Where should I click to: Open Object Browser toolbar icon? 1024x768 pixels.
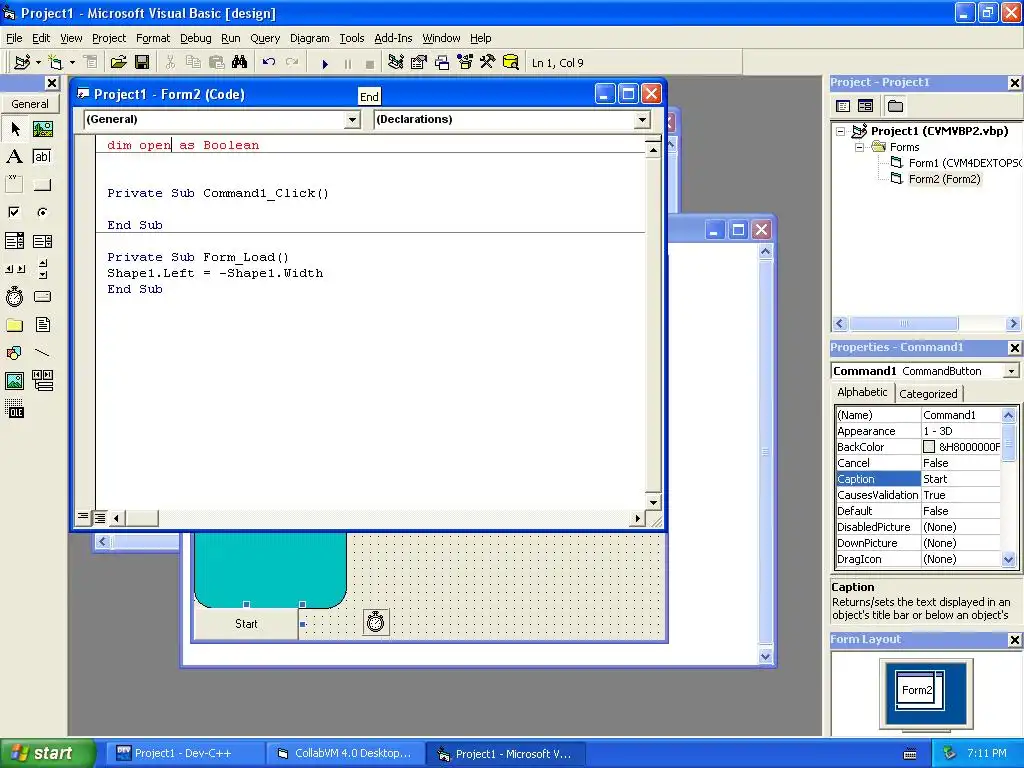pos(465,63)
